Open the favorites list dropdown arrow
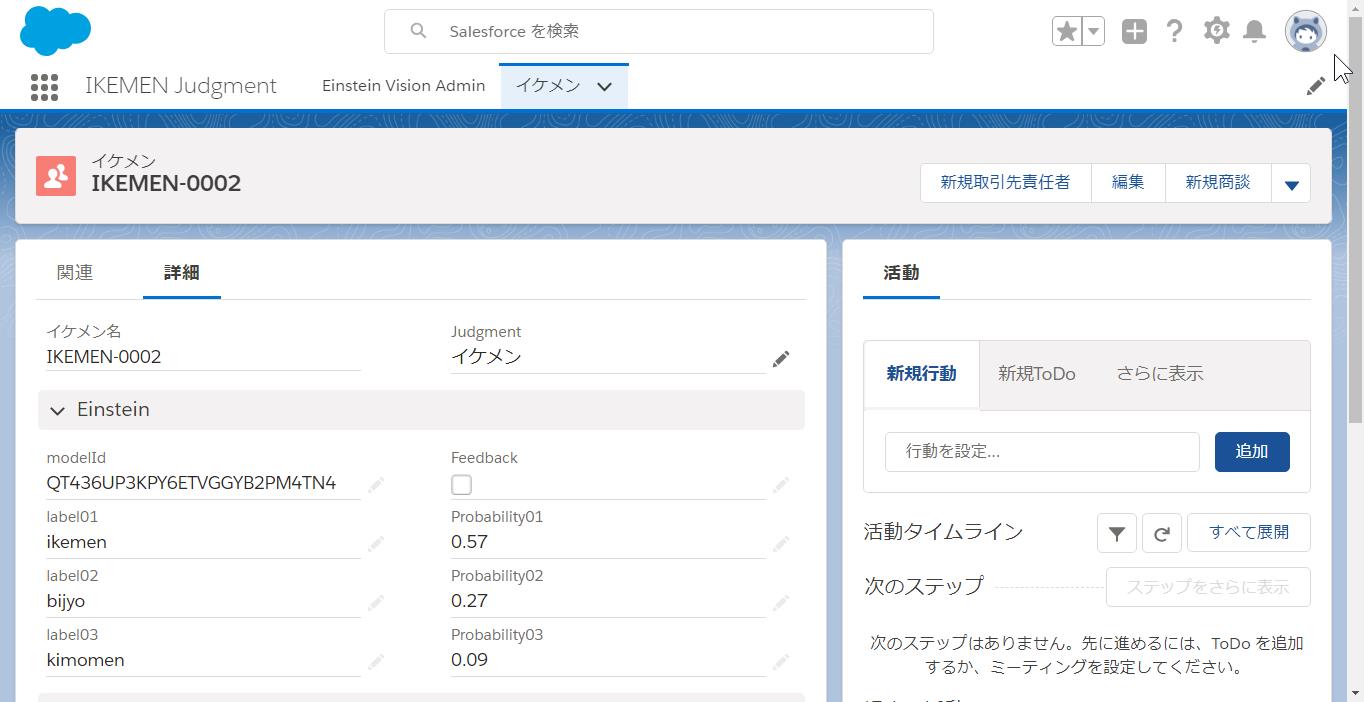Screen dimensions: 1364x702 point(1093,31)
